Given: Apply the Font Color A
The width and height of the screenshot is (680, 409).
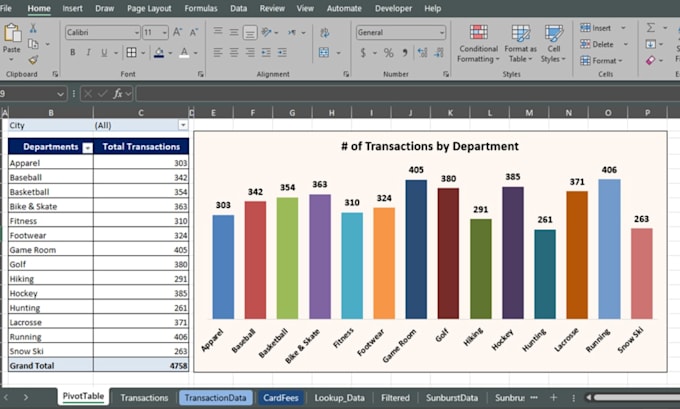Looking at the screenshot, I should click(184, 53).
